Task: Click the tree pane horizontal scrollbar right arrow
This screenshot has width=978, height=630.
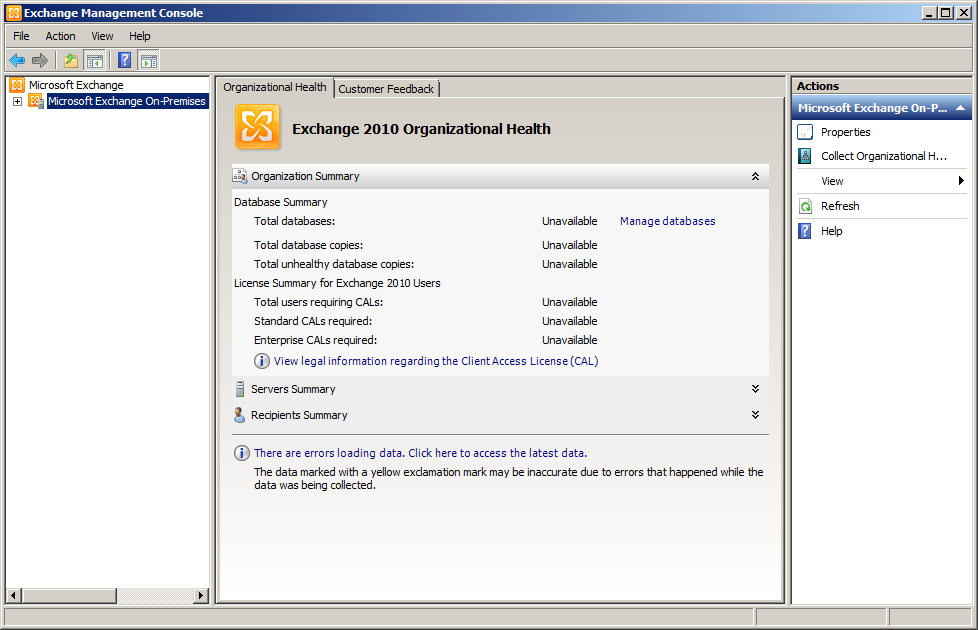Action: click(201, 595)
